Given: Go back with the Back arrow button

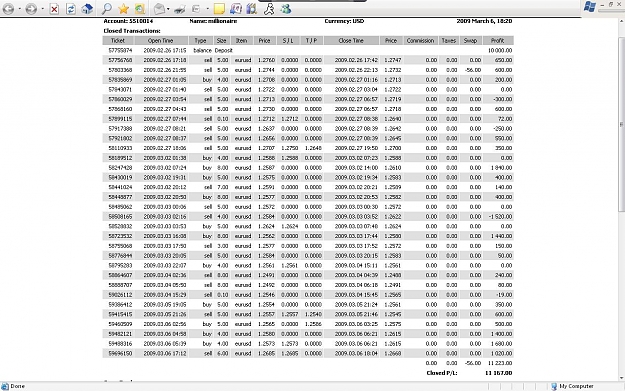Looking at the screenshot, I should [x=8, y=9].
